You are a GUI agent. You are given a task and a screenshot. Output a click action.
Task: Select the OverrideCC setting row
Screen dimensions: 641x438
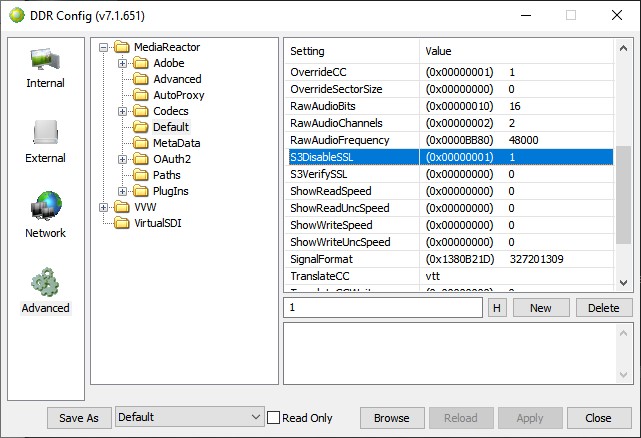click(449, 72)
